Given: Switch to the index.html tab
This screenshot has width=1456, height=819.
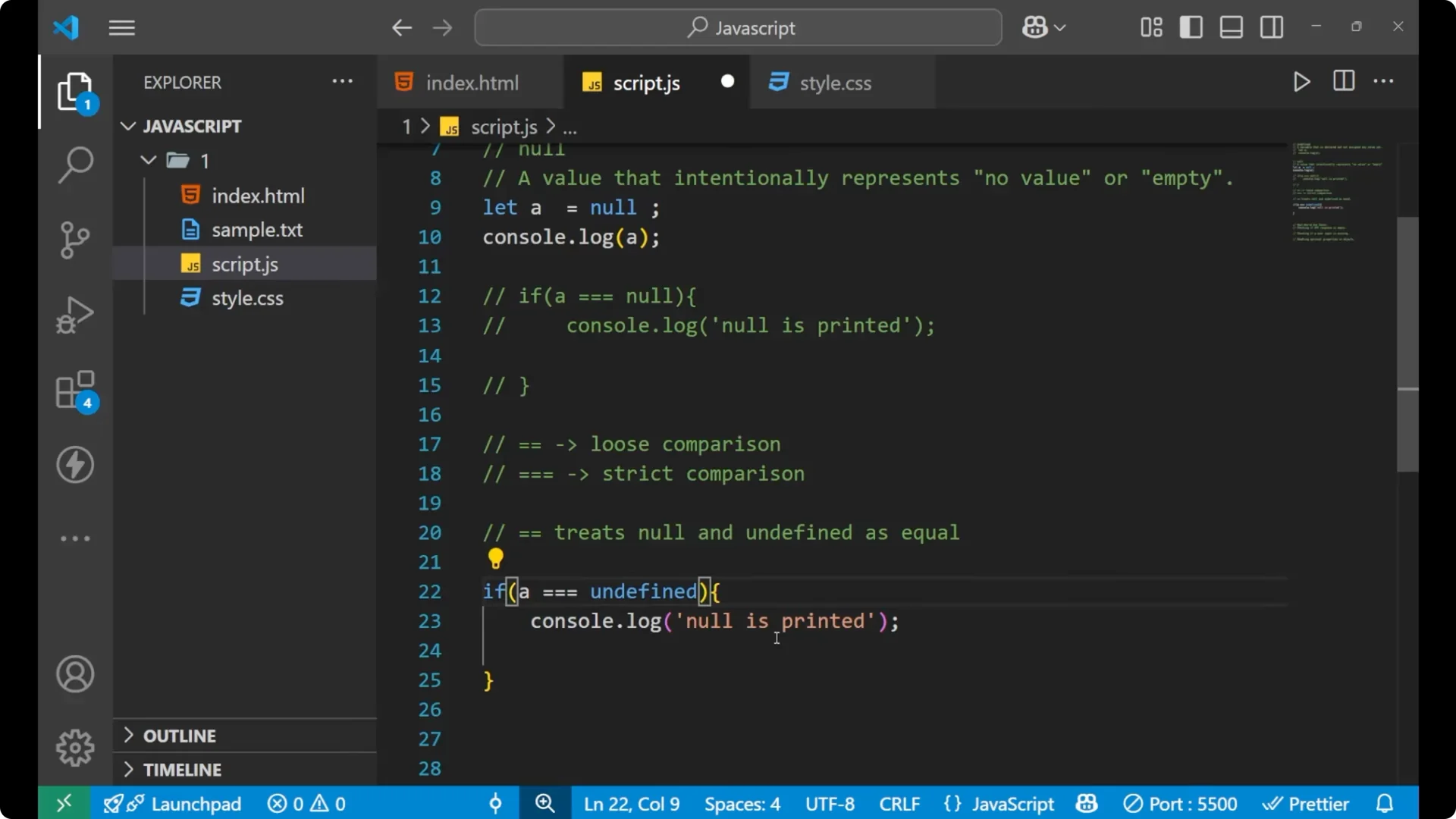Looking at the screenshot, I should click(x=470, y=82).
